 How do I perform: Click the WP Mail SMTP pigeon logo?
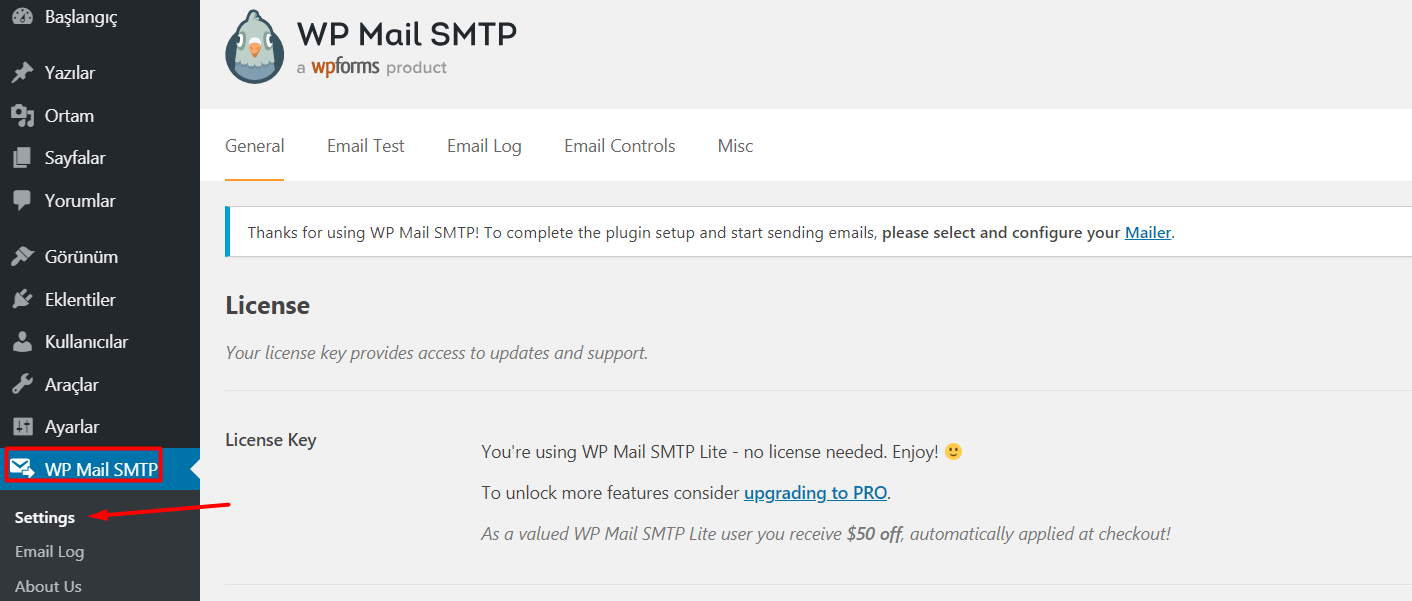pyautogui.click(x=255, y=47)
